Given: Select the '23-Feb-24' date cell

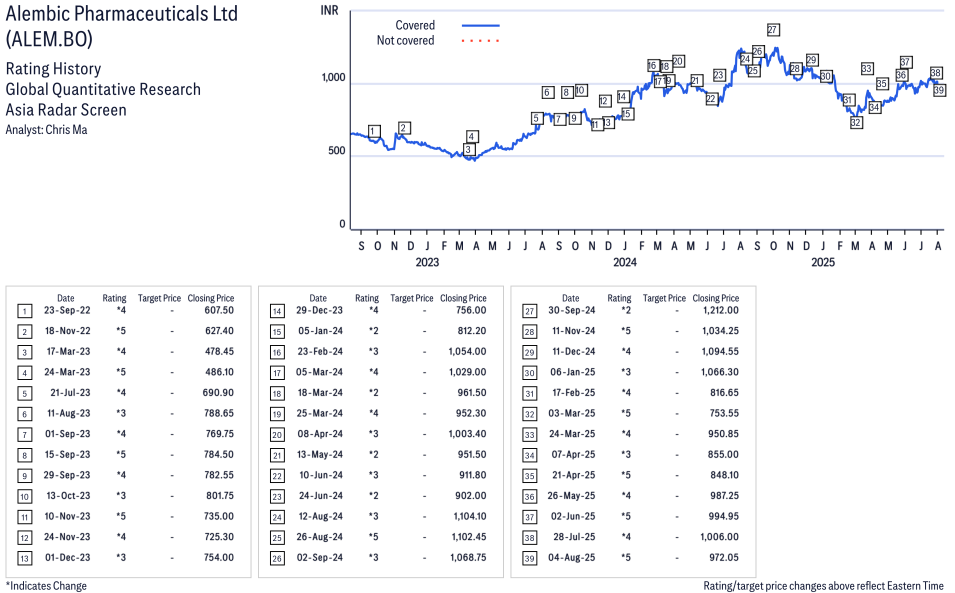Looking at the screenshot, I should tap(320, 352).
